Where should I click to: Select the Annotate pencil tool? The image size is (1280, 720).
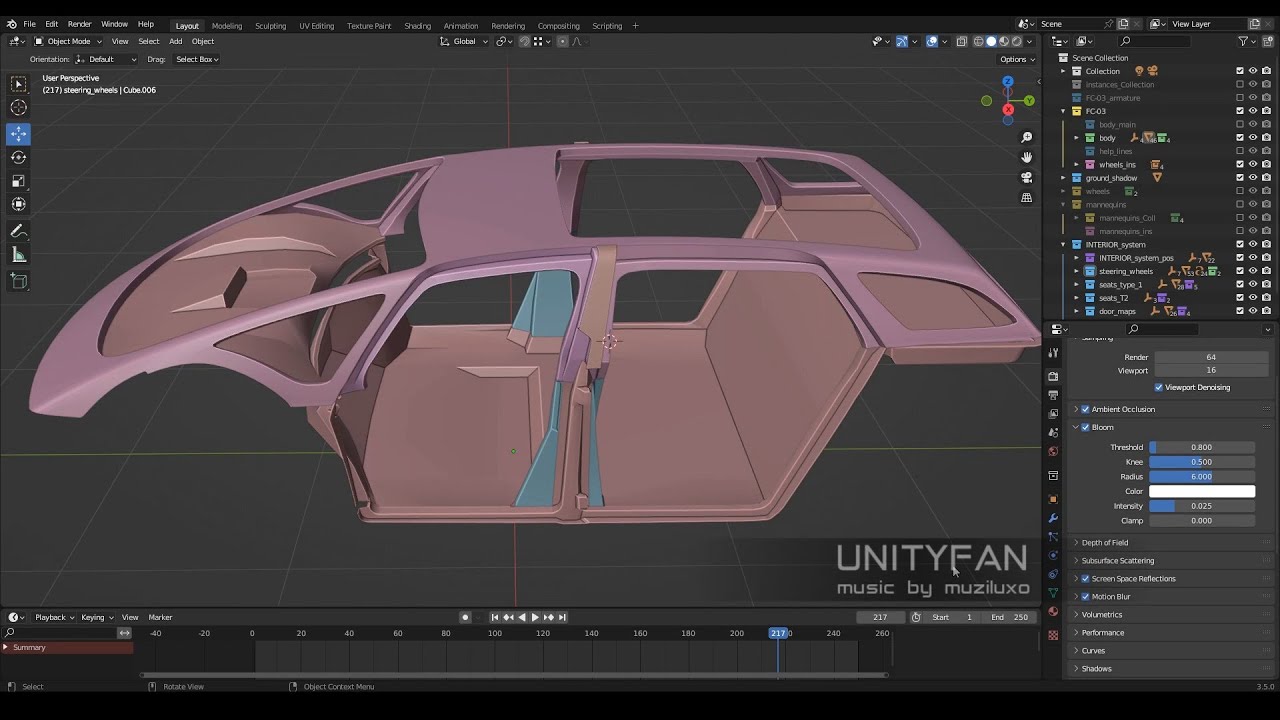click(x=18, y=231)
